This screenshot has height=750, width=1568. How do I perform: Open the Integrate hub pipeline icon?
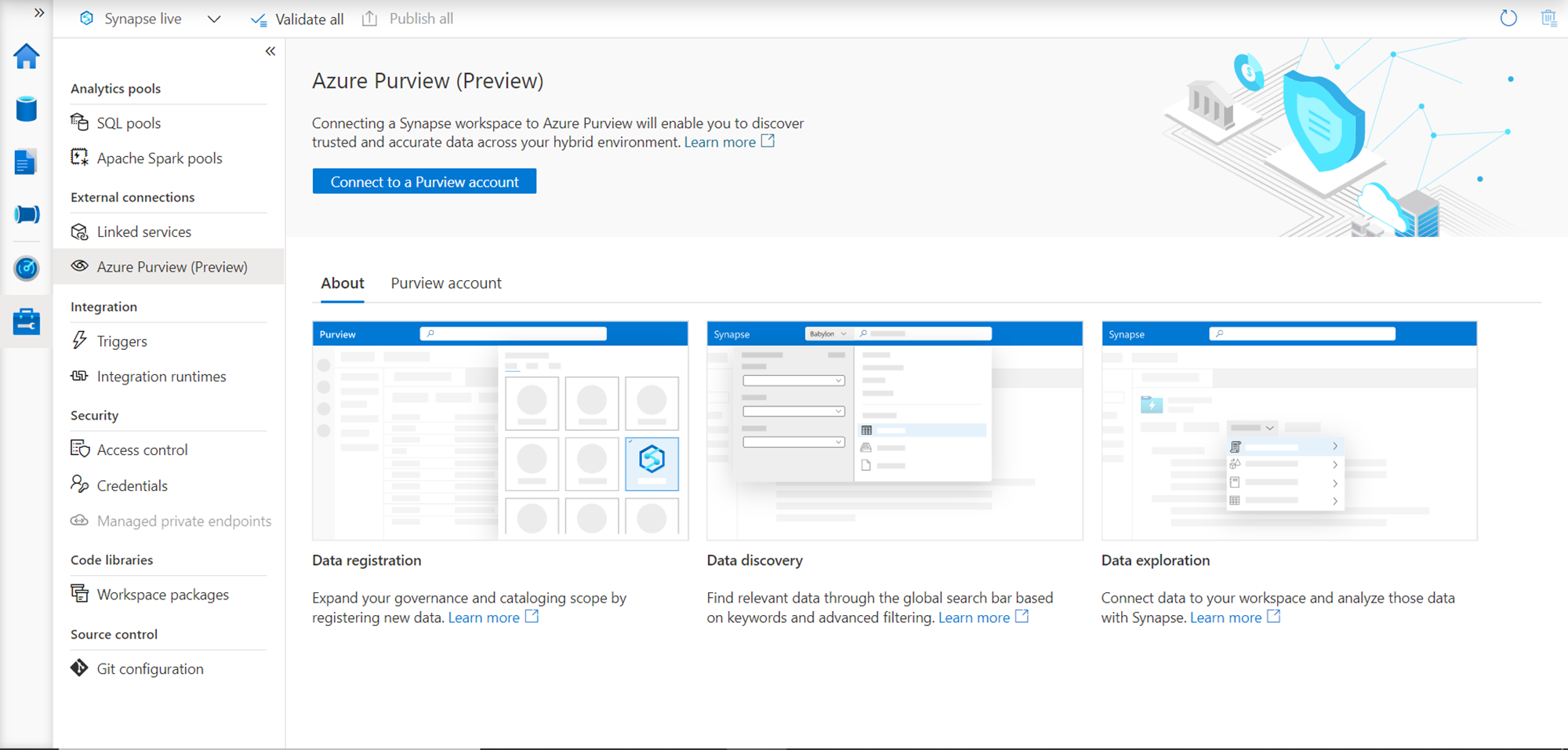tap(27, 214)
